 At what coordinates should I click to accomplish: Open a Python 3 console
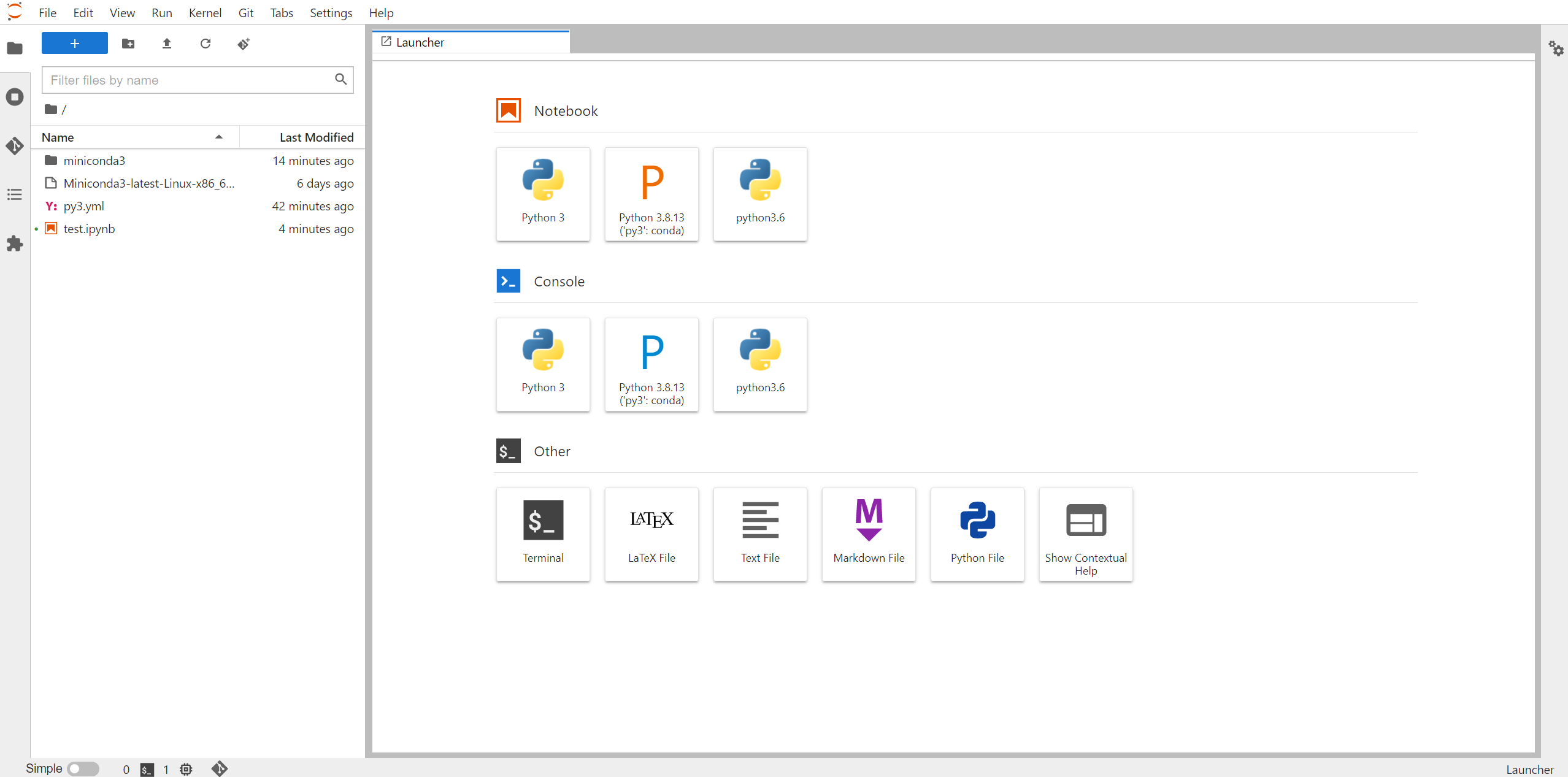pyautogui.click(x=543, y=364)
